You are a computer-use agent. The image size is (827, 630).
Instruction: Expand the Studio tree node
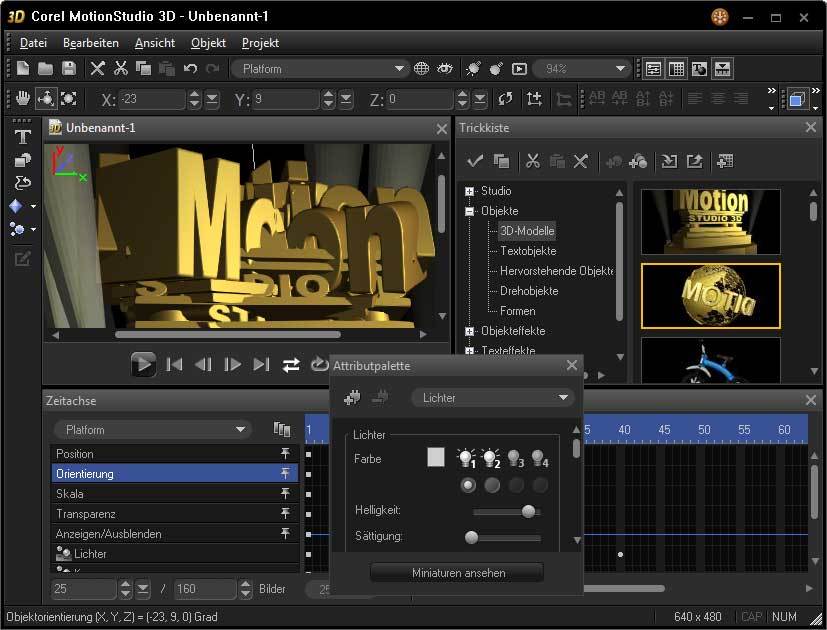pos(469,191)
